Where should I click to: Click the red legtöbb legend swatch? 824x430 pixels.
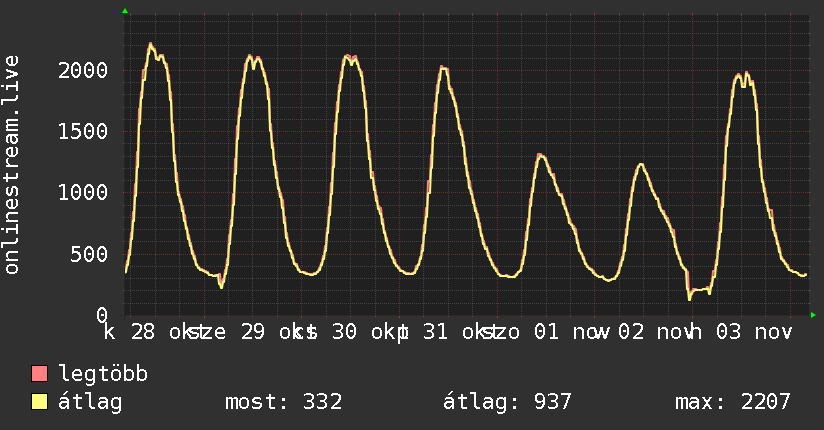pos(40,375)
